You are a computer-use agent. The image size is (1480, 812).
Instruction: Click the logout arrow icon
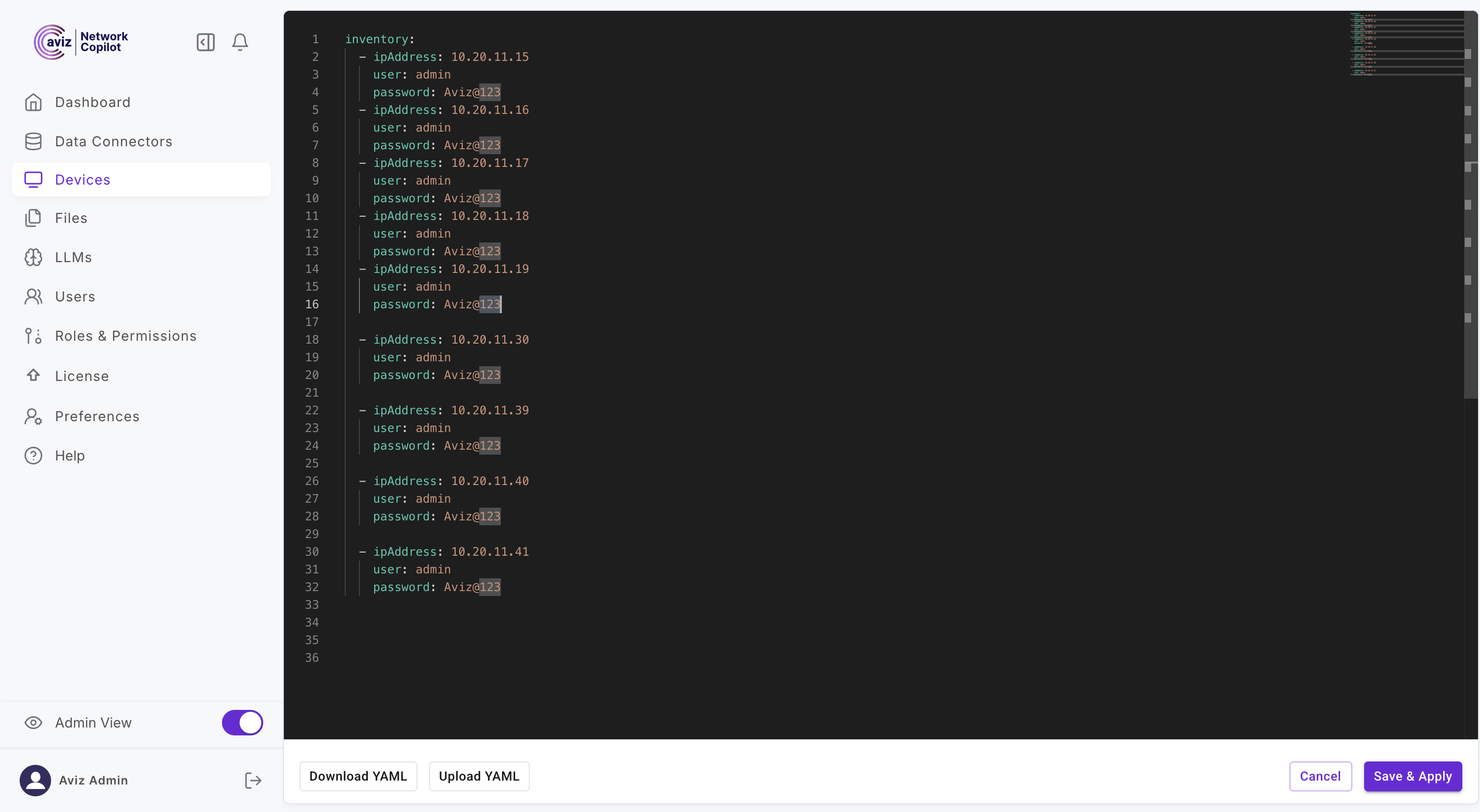[253, 780]
